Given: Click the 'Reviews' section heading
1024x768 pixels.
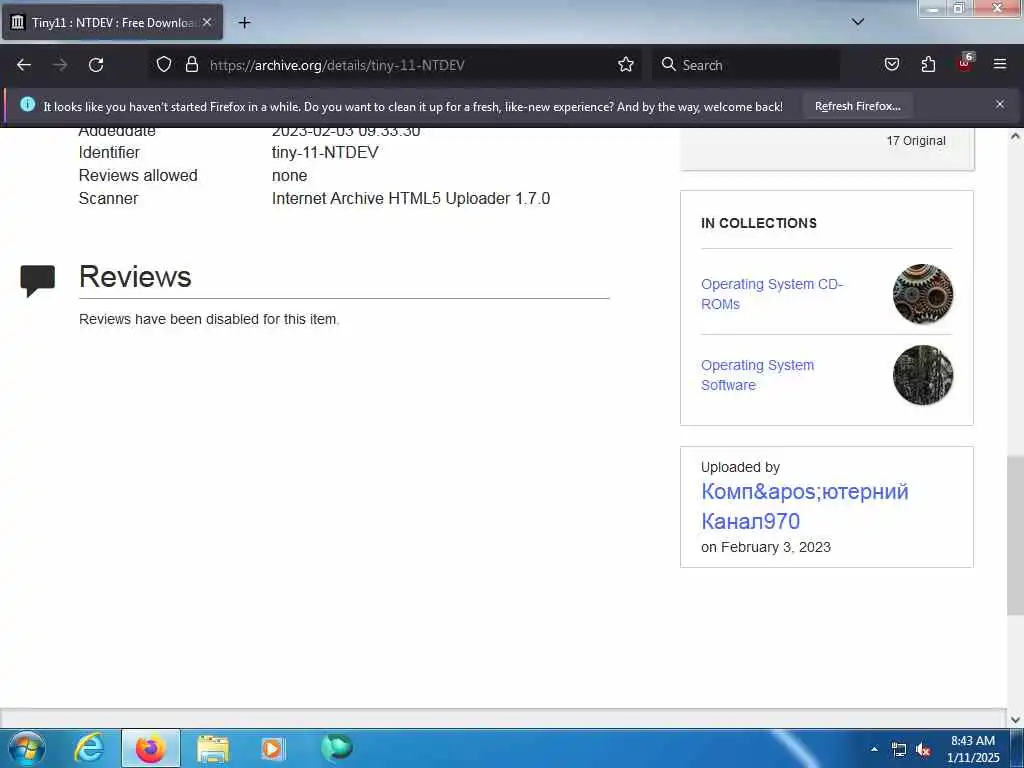Looking at the screenshot, I should click(x=135, y=276).
